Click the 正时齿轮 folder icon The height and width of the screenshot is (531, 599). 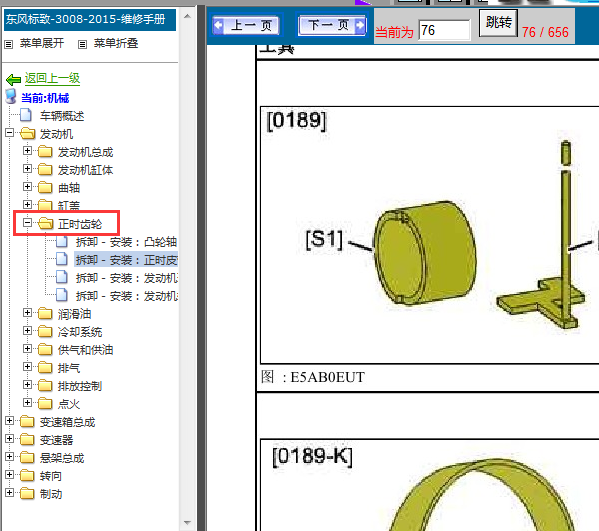coord(46,223)
